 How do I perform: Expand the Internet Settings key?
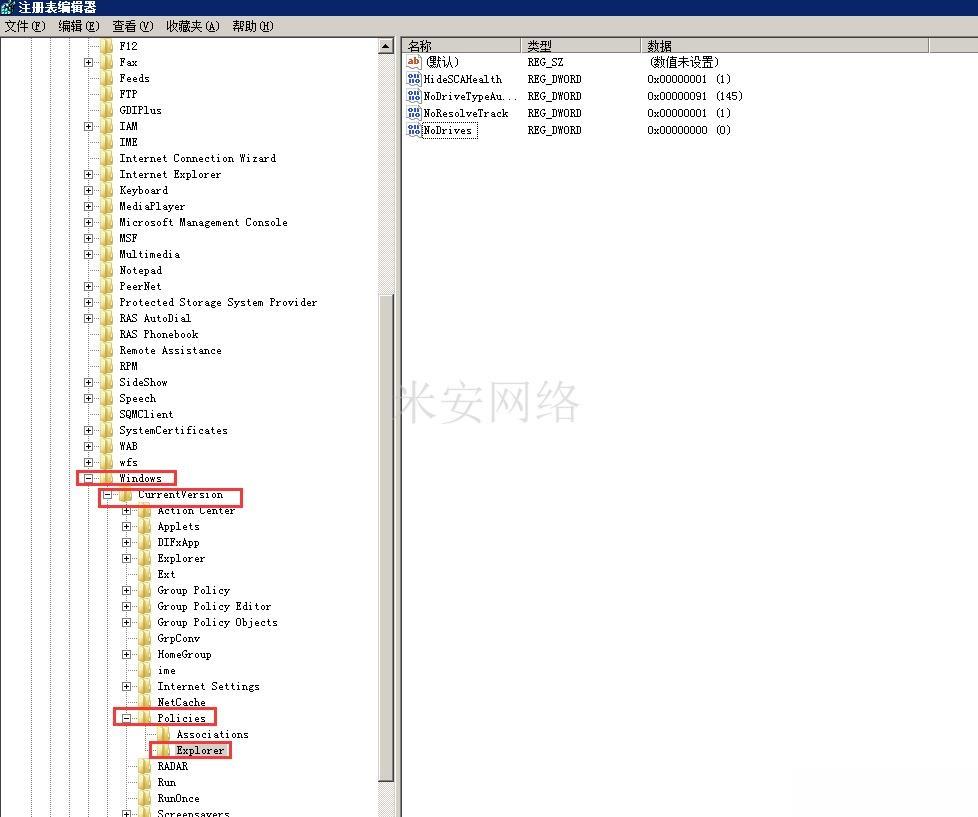tap(127, 686)
